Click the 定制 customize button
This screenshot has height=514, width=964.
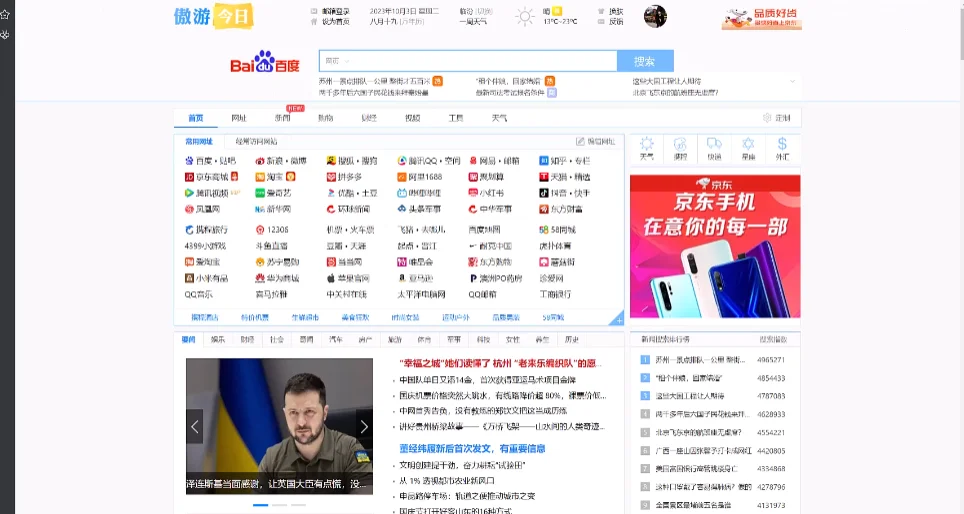pyautogui.click(x=777, y=118)
